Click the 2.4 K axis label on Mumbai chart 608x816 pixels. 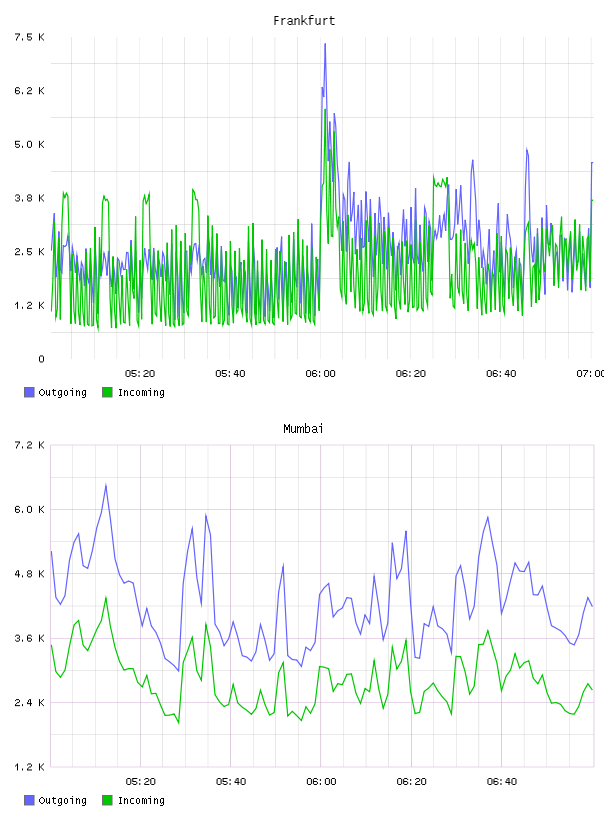click(30, 703)
